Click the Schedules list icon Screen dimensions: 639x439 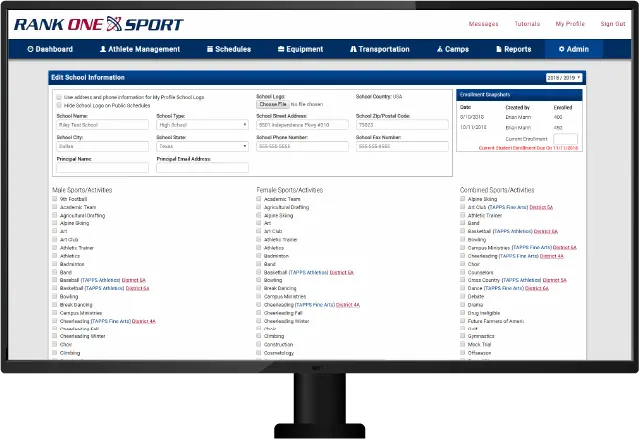point(210,49)
